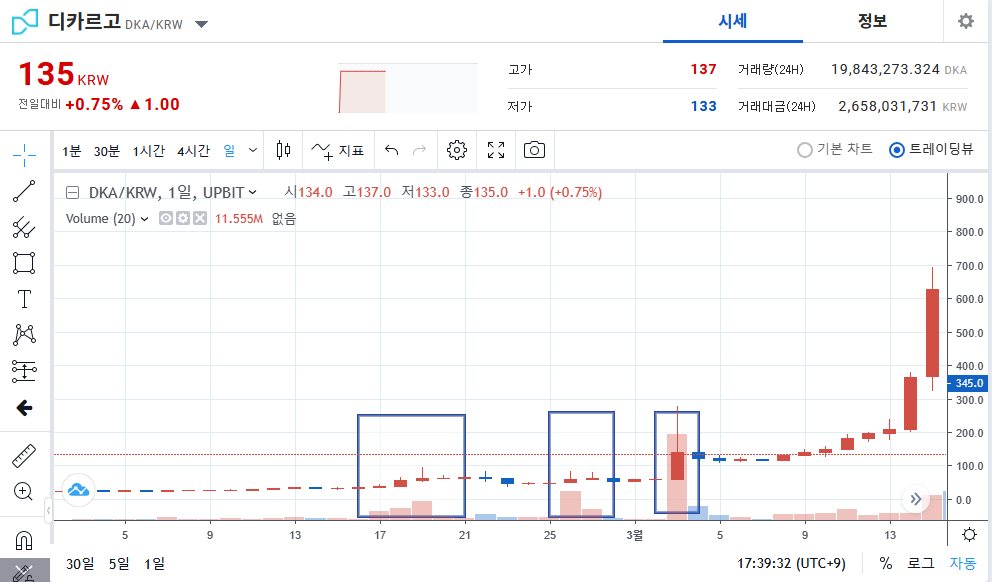This screenshot has height=582, width=992.
Task: Expand the Volume (20) legend chevron
Action: (x=144, y=219)
